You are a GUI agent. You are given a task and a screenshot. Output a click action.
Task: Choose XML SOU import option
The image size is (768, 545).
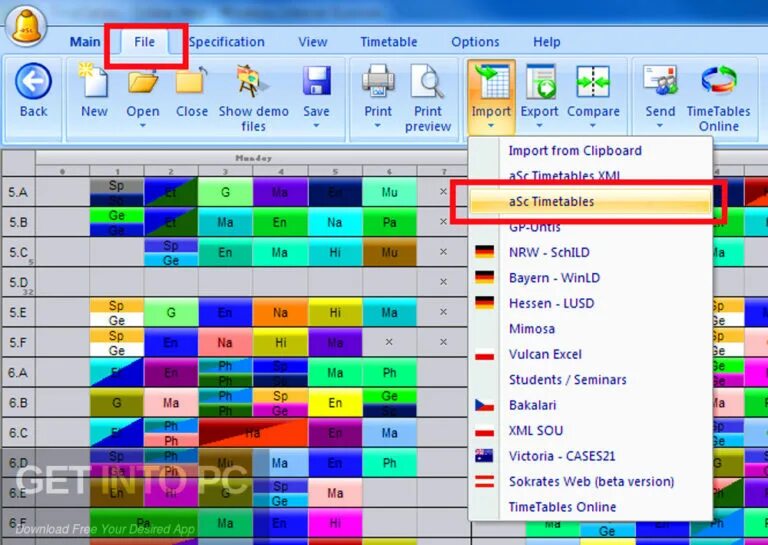tap(590, 431)
